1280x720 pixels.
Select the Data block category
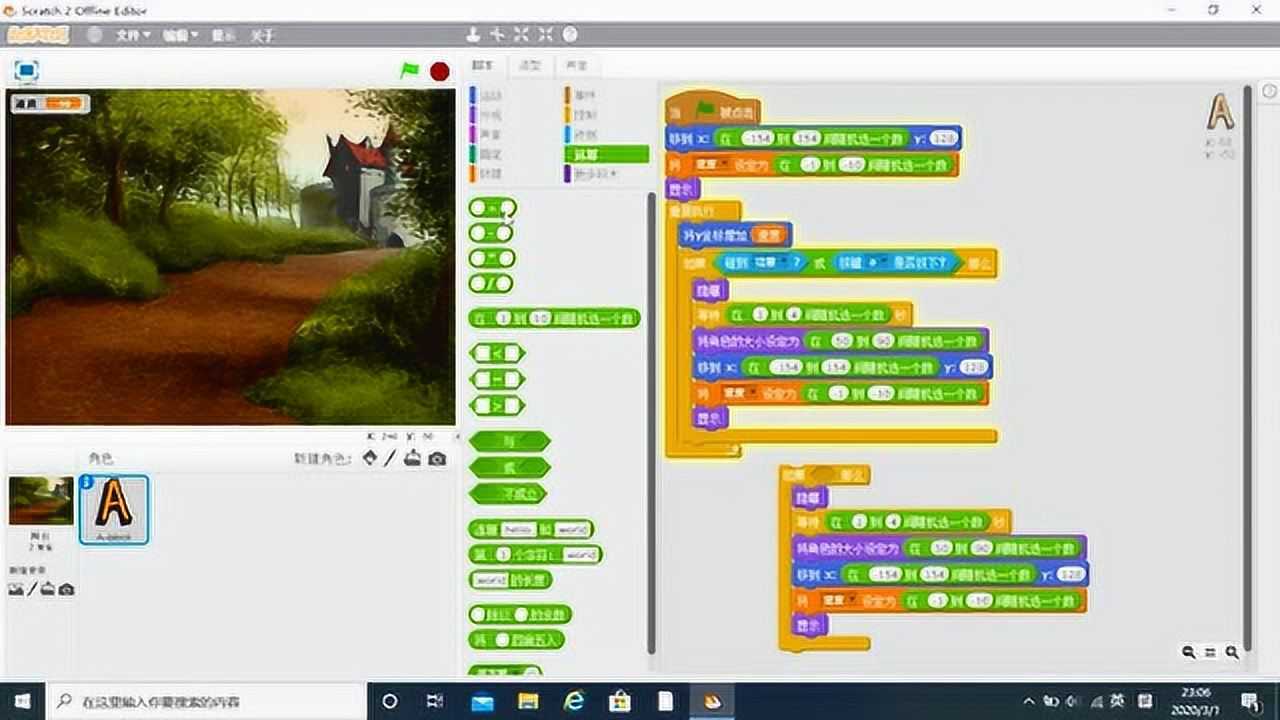(510, 173)
